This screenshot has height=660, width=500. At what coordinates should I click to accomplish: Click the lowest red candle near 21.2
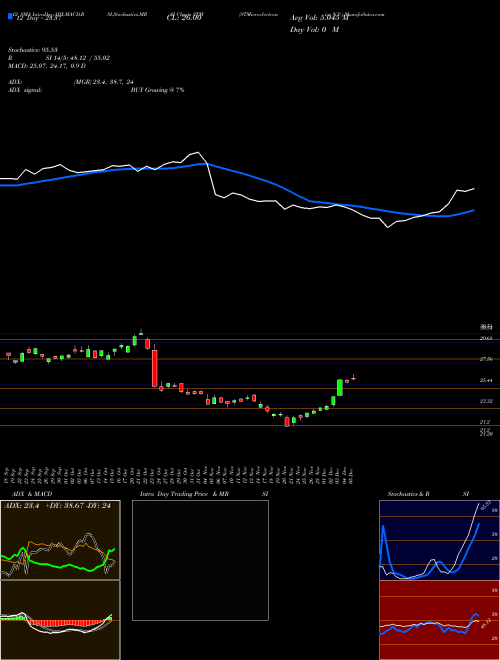[287, 422]
